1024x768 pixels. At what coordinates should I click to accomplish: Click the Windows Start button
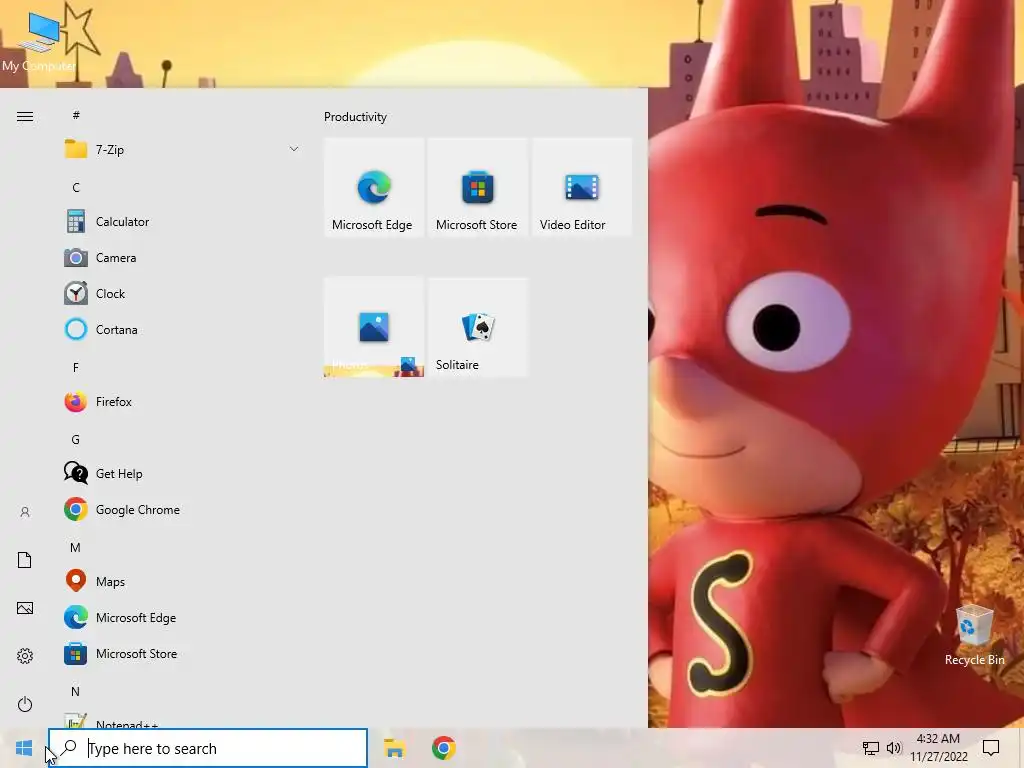[24, 748]
